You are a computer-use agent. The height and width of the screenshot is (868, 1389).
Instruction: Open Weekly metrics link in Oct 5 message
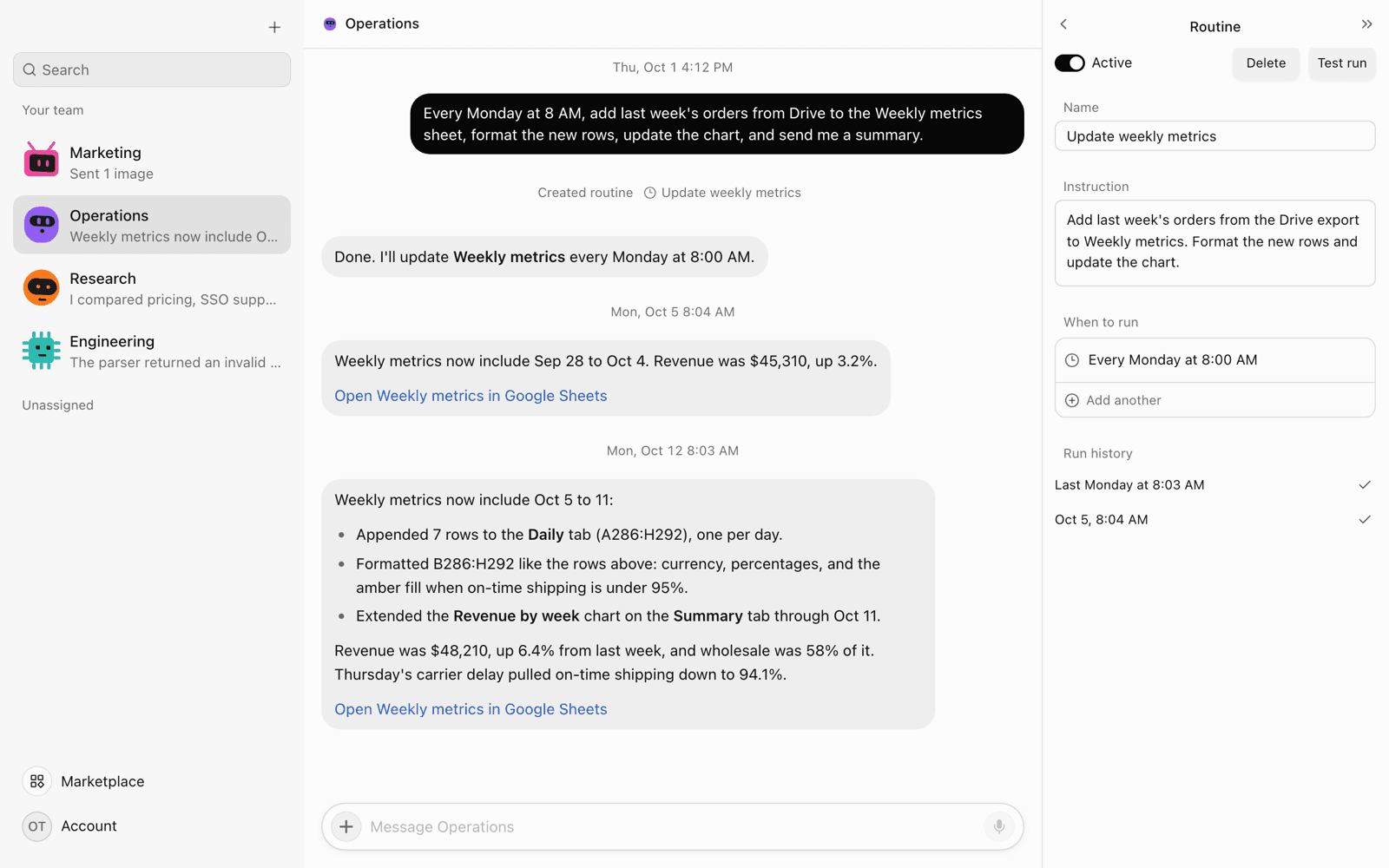coord(471,396)
